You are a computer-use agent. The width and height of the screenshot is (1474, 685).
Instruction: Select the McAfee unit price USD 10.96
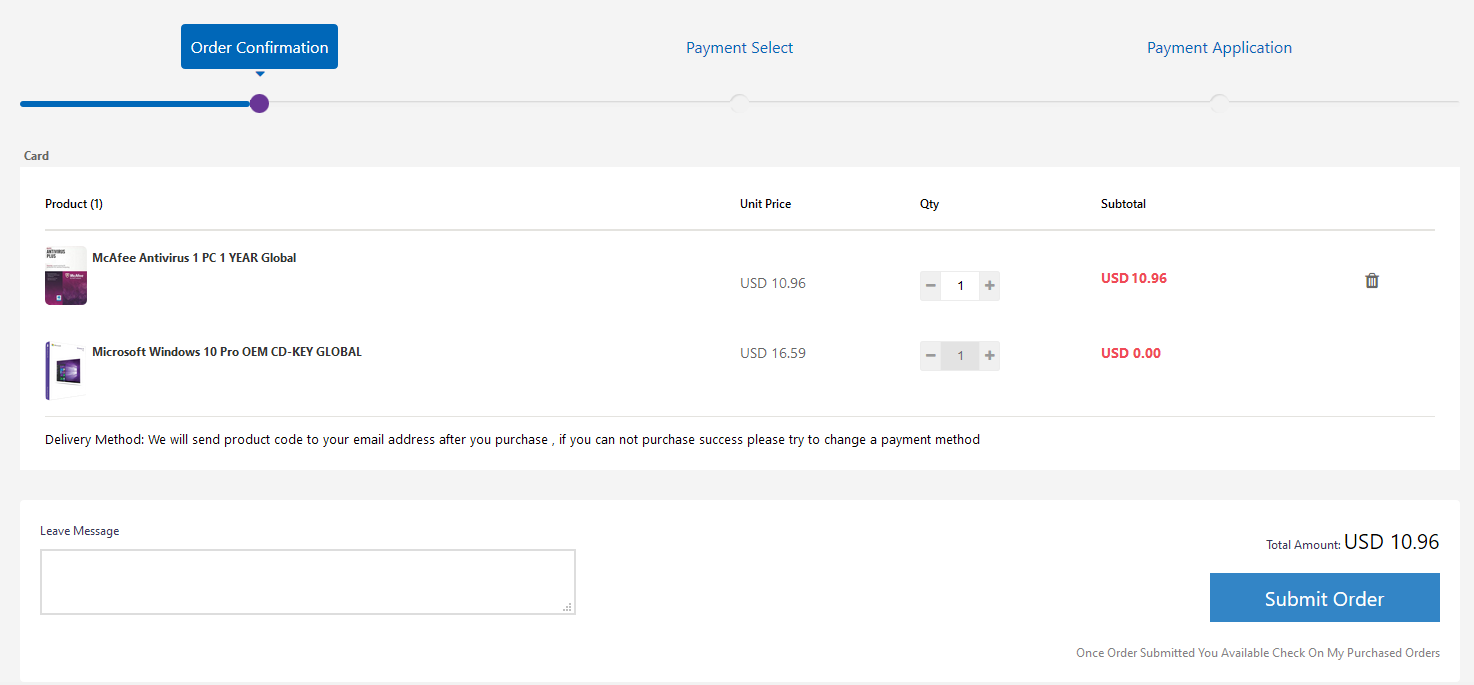tap(773, 283)
